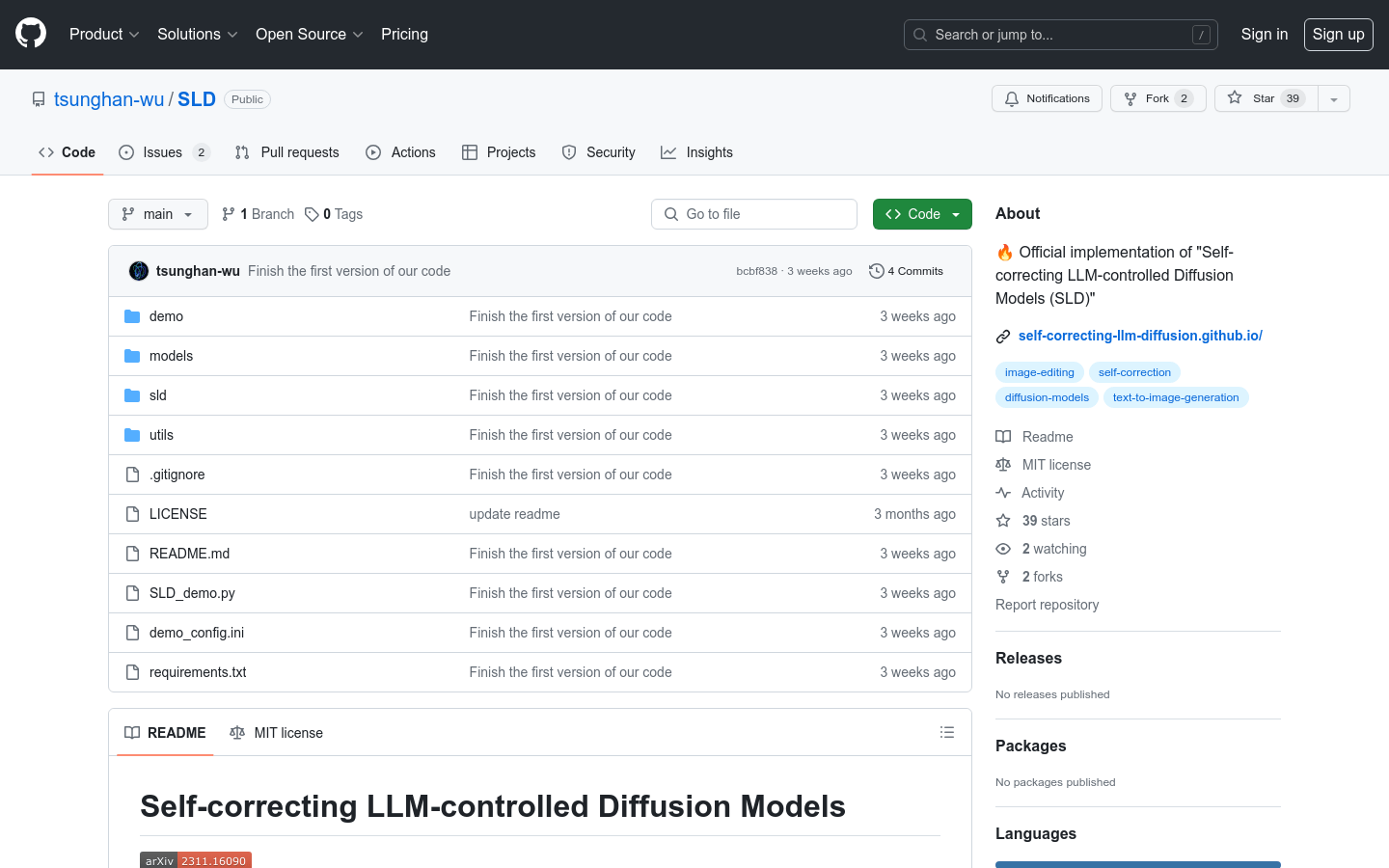This screenshot has height=868, width=1389.
Task: Open the Solutions menu
Action: 196,34
